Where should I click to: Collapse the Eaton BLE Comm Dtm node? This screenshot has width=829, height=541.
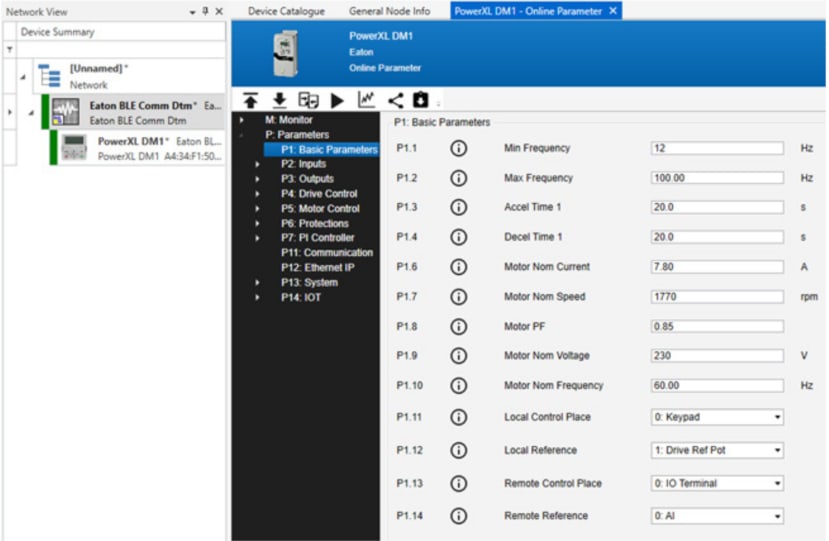pos(32,113)
